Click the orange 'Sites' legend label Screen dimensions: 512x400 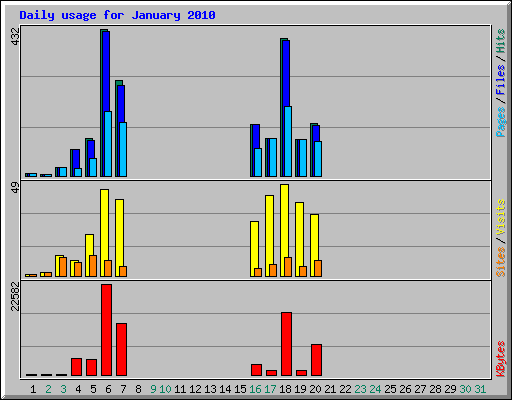click(x=500, y=262)
